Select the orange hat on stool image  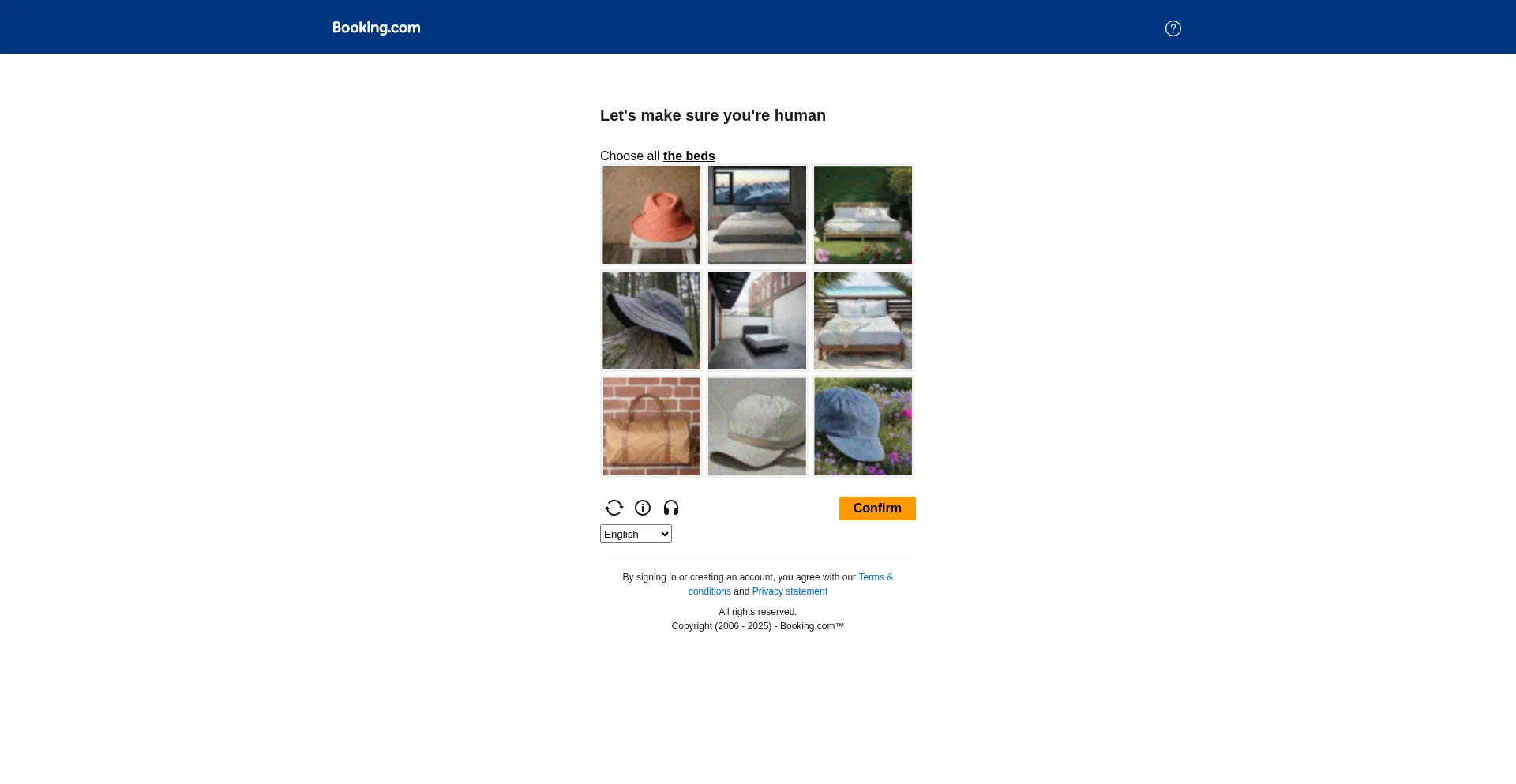(x=651, y=215)
